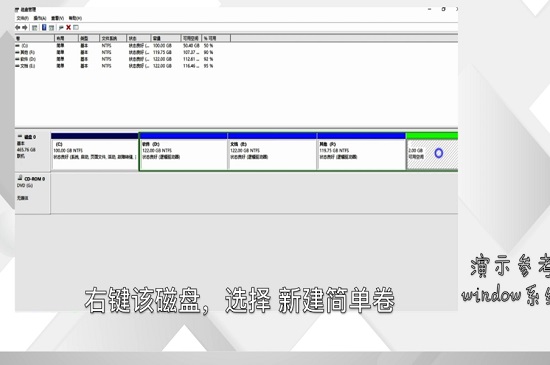Click the blue Help toolbar icon
The width and height of the screenshot is (550, 365).
coord(44,27)
